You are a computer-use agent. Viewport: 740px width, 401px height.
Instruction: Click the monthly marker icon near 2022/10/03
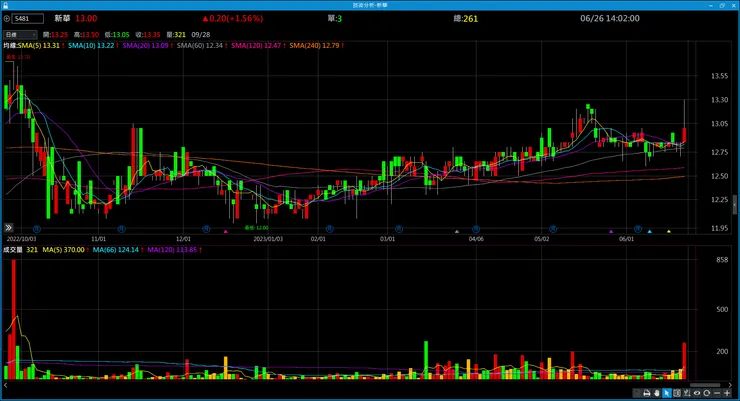[x=37, y=229]
